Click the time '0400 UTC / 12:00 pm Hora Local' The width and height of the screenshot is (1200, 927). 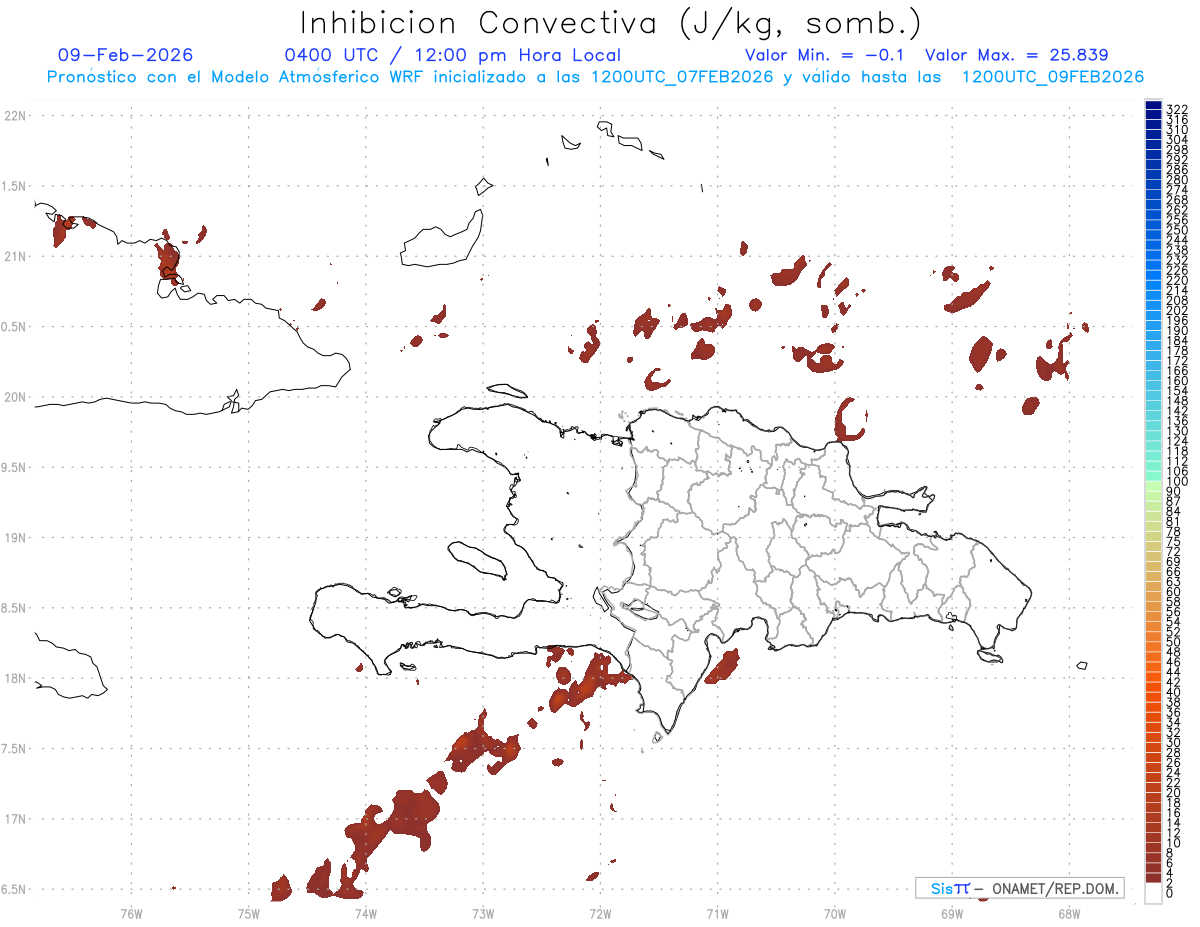(x=453, y=55)
